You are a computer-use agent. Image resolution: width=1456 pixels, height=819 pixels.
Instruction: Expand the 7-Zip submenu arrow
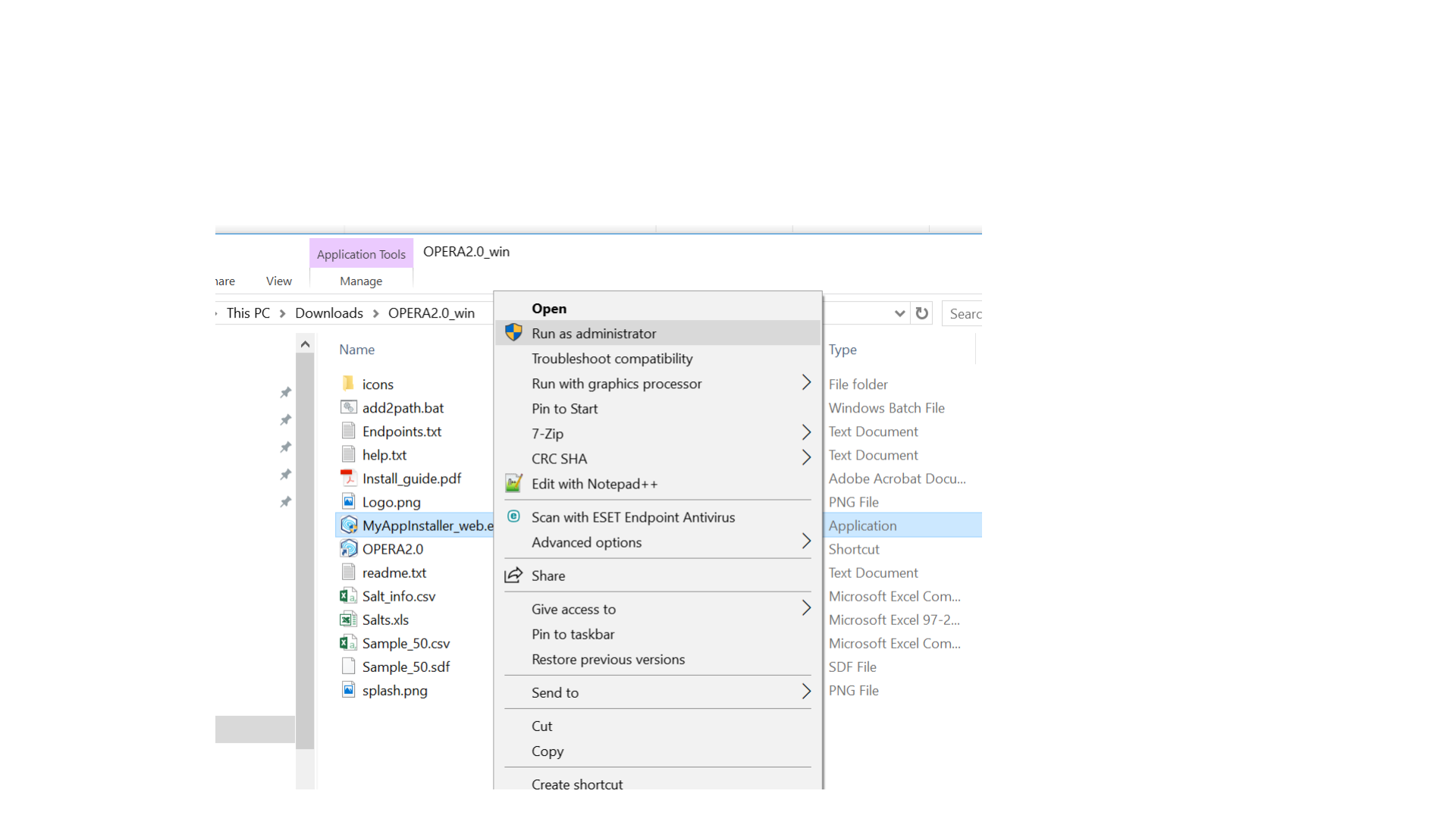coord(806,433)
